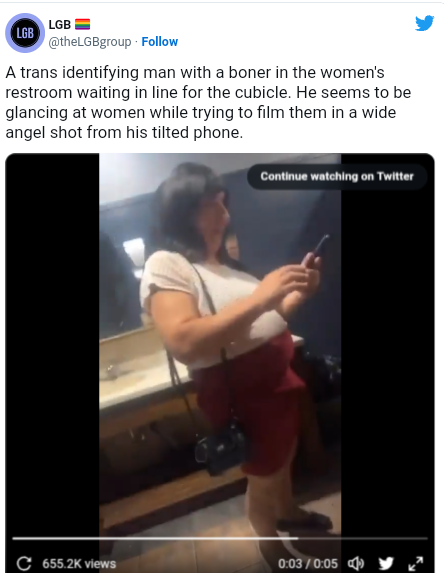Open the LGB circular profile avatar
The width and height of the screenshot is (444, 573).
tap(25, 33)
